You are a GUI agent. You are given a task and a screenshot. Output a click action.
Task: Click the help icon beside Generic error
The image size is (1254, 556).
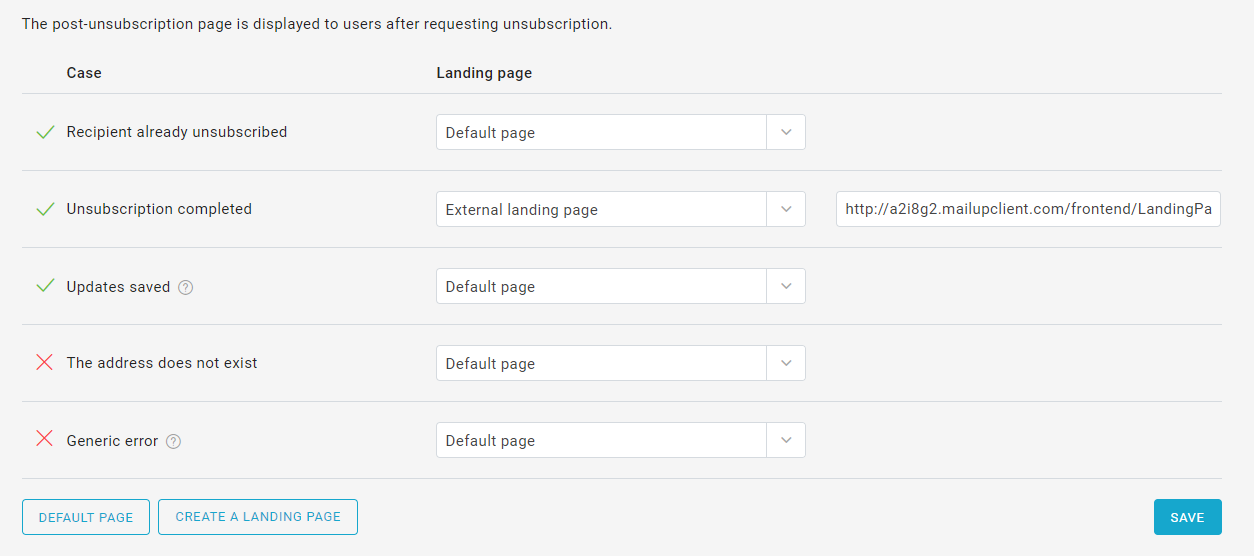(173, 441)
